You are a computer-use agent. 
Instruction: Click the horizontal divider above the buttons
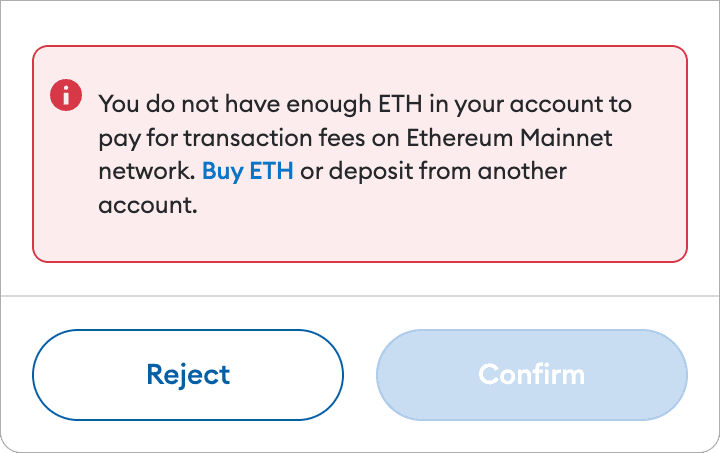(x=360, y=296)
